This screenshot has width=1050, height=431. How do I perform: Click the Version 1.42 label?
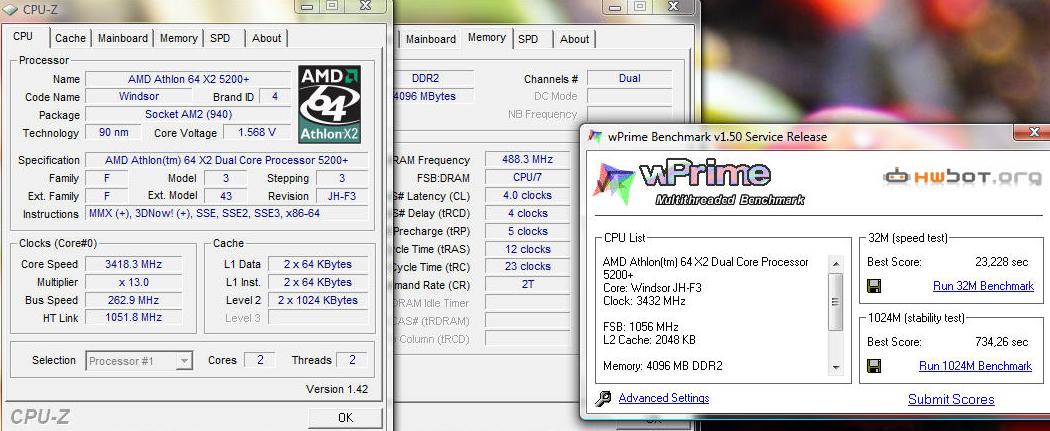(337, 389)
